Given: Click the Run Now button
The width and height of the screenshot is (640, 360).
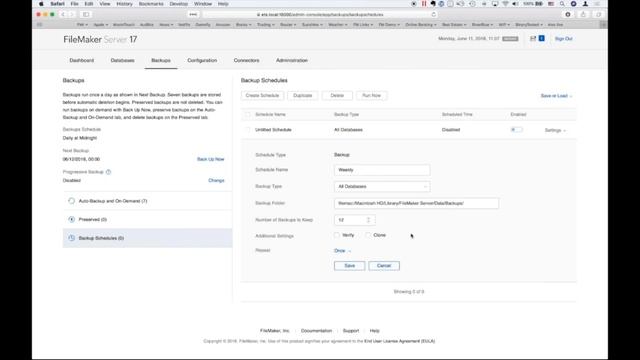Looking at the screenshot, I should click(x=371, y=96).
